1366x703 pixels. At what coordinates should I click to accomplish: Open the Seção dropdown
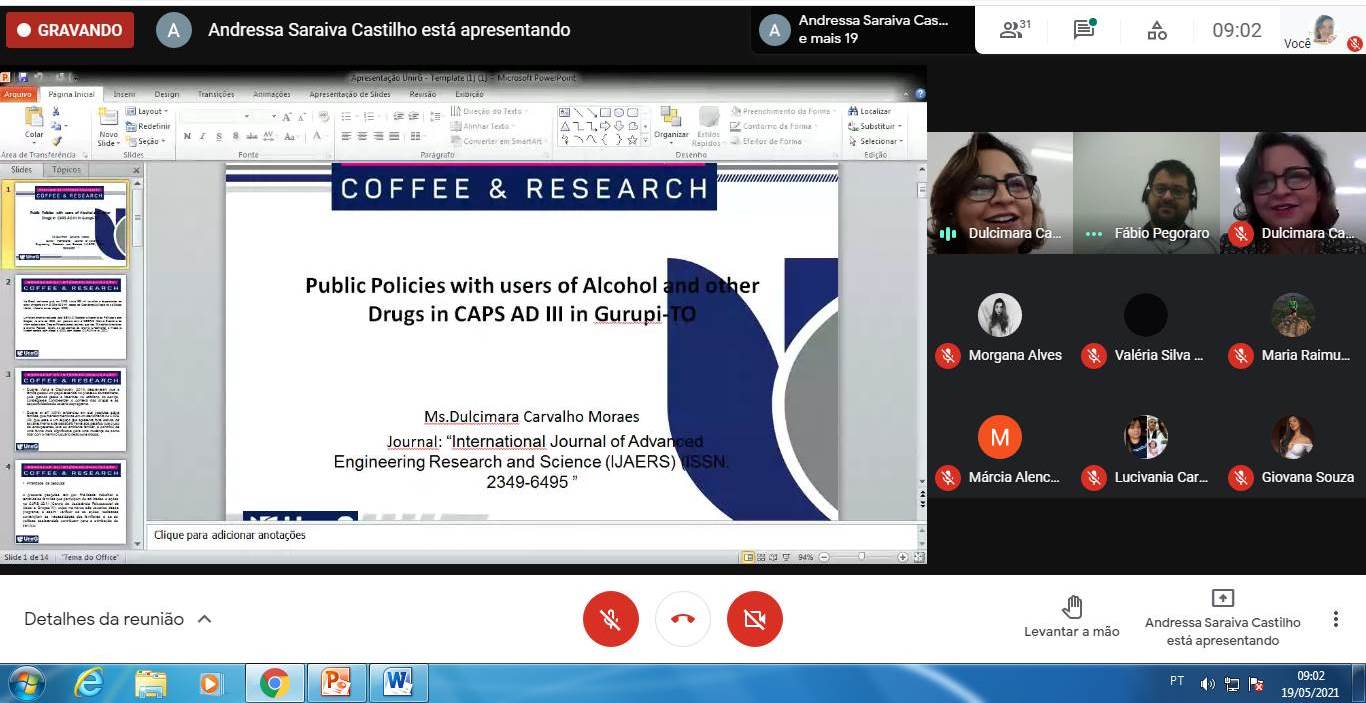(x=145, y=141)
